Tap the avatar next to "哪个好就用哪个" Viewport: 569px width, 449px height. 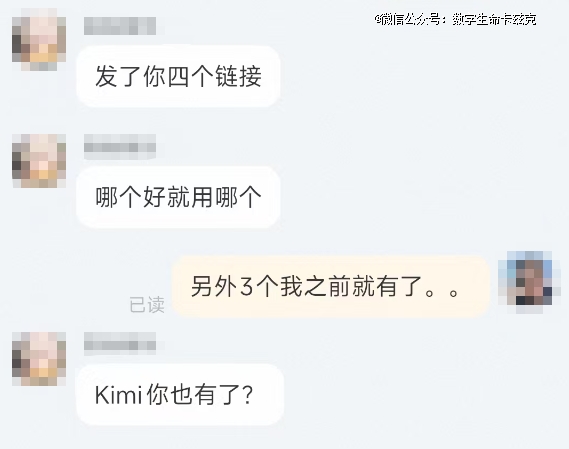pos(39,160)
